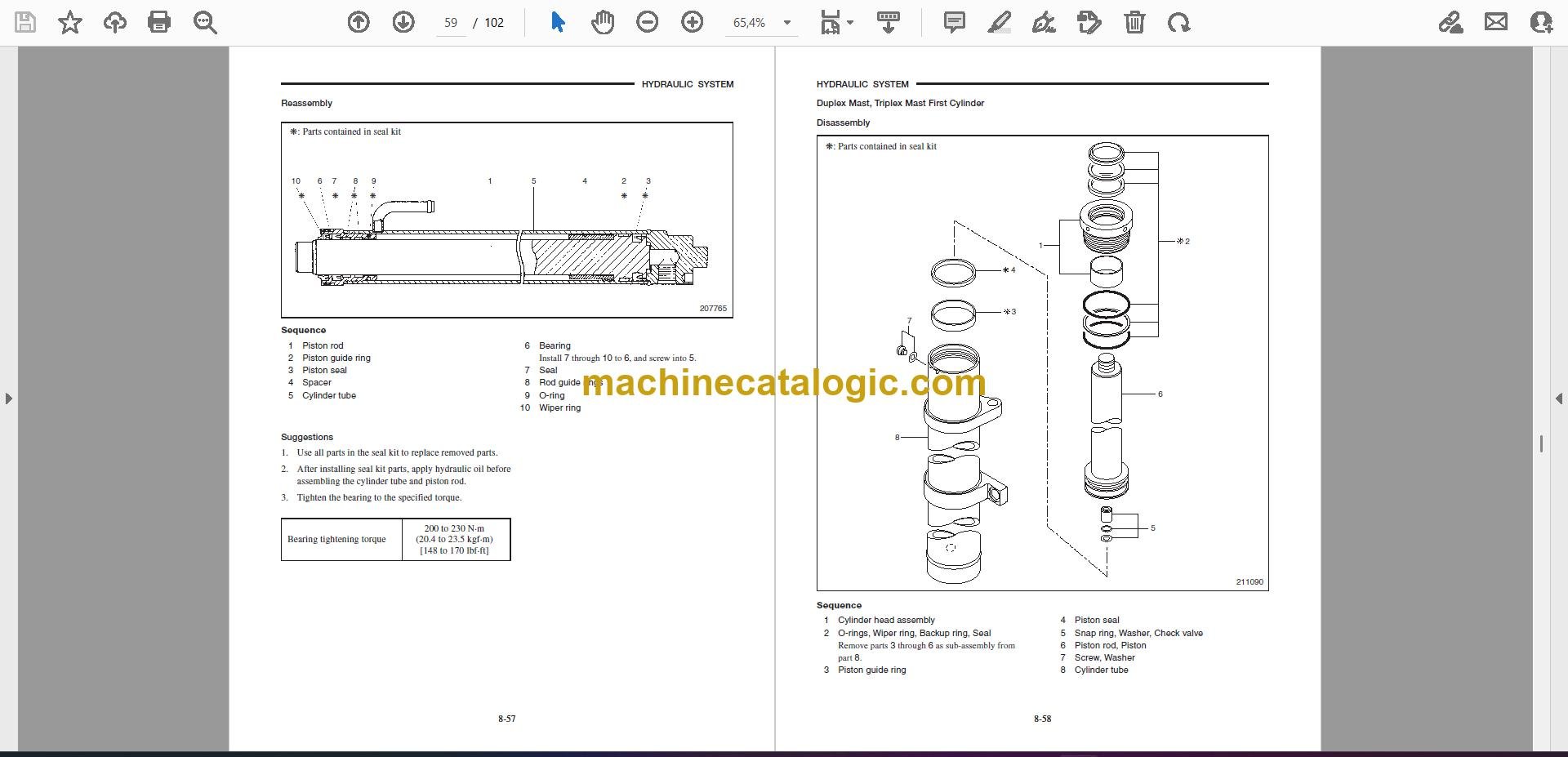This screenshot has height=757, width=1568.
Task: Click page number '8-58' footer
Action: pos(1042,719)
